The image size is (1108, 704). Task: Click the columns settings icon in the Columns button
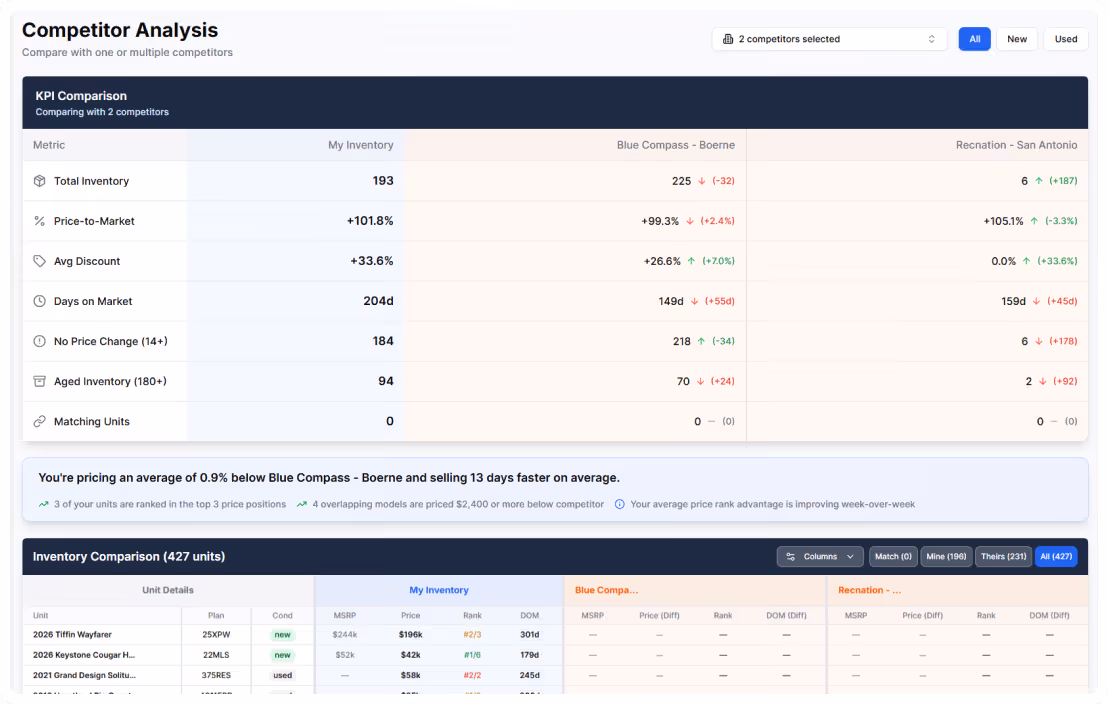click(x=796, y=556)
